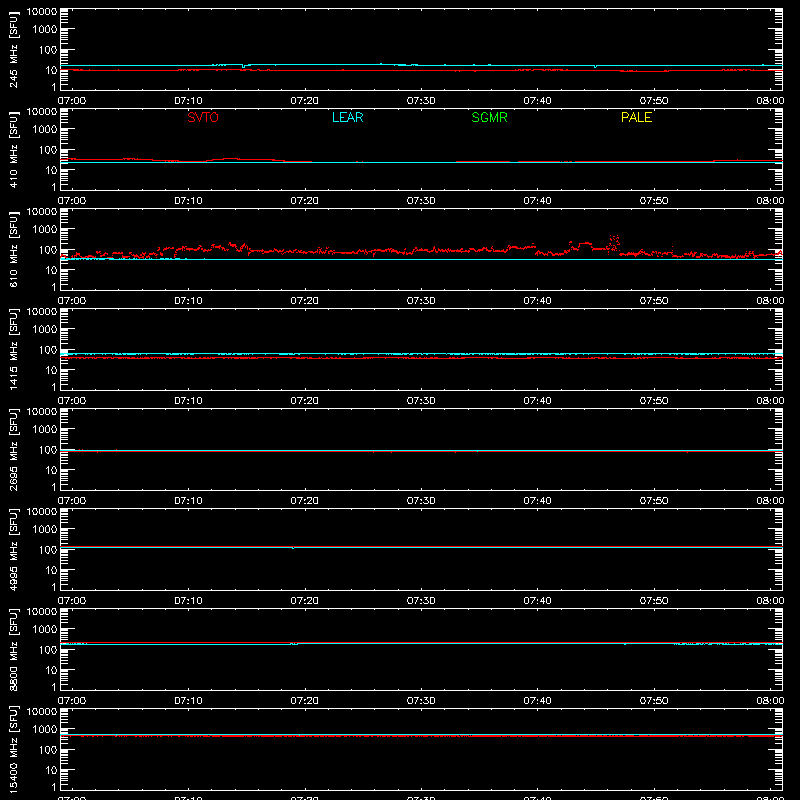Viewport: 800px width, 800px height.
Task: Click the 1000 tick label of the 410 MHz panel
Action: (45, 130)
